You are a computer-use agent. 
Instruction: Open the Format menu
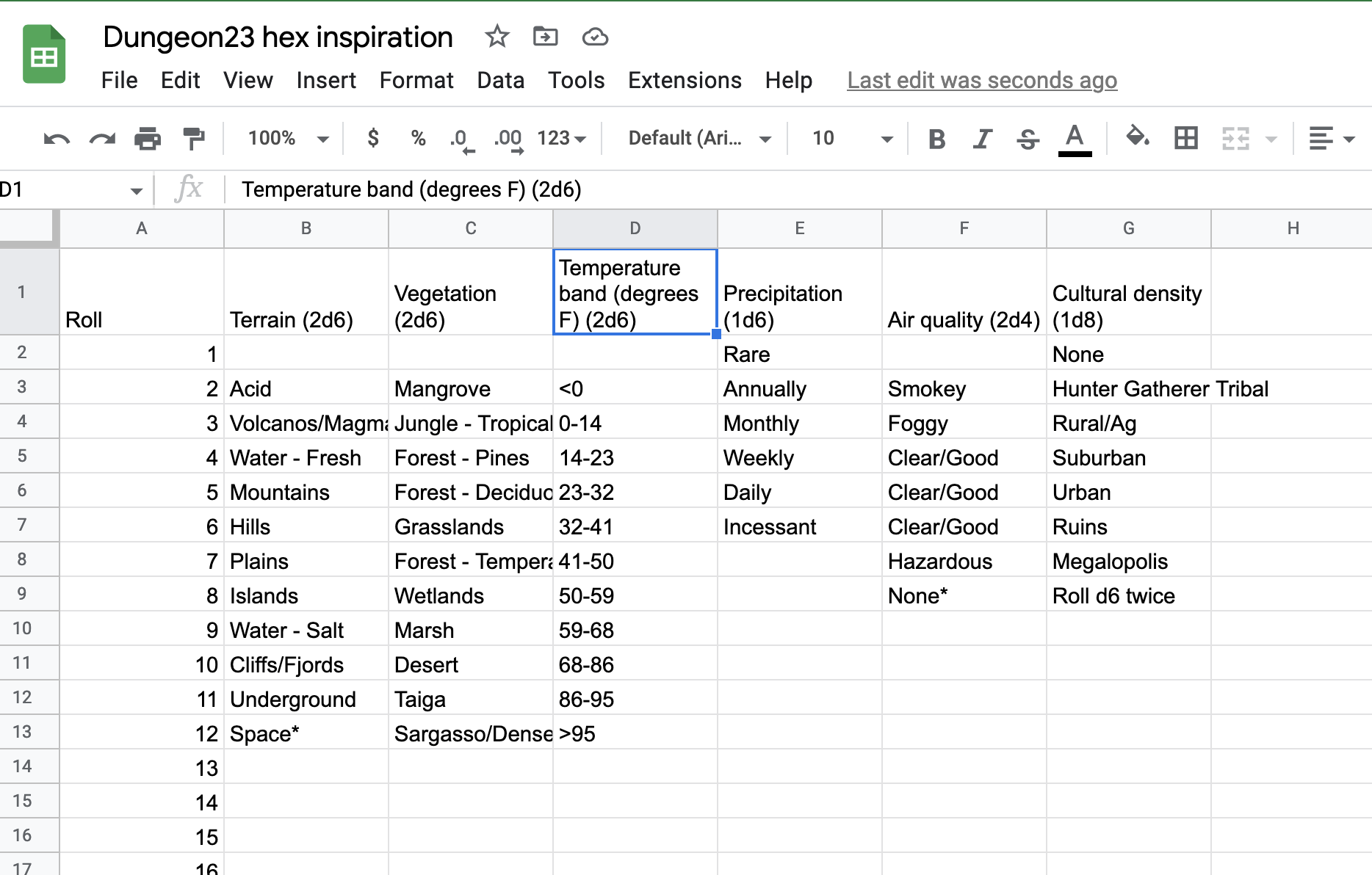click(x=416, y=80)
